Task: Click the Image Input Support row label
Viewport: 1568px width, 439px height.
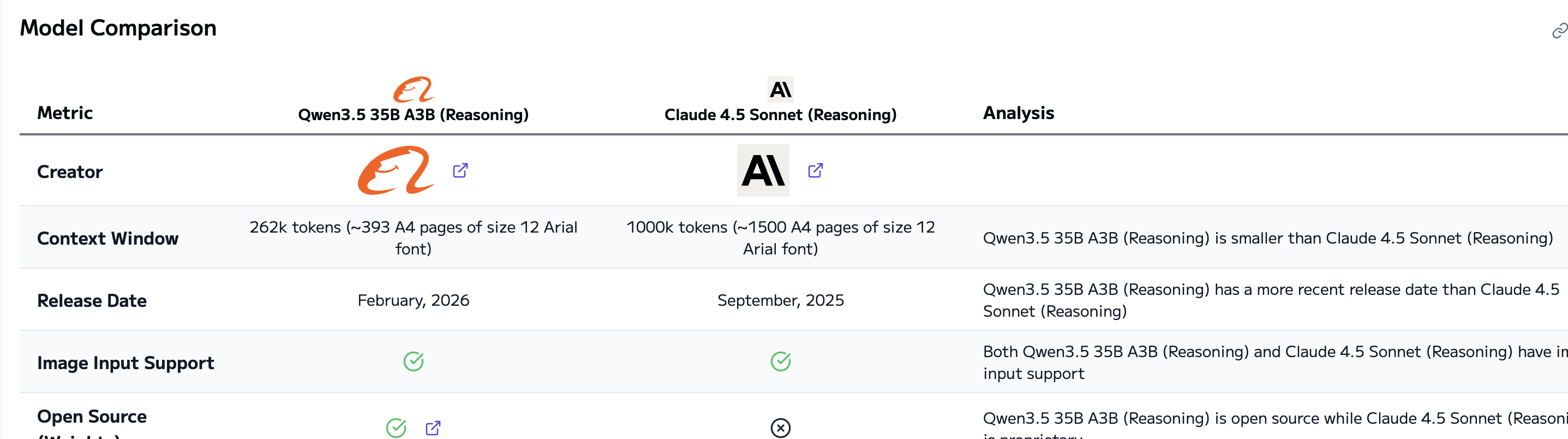Action: click(125, 363)
